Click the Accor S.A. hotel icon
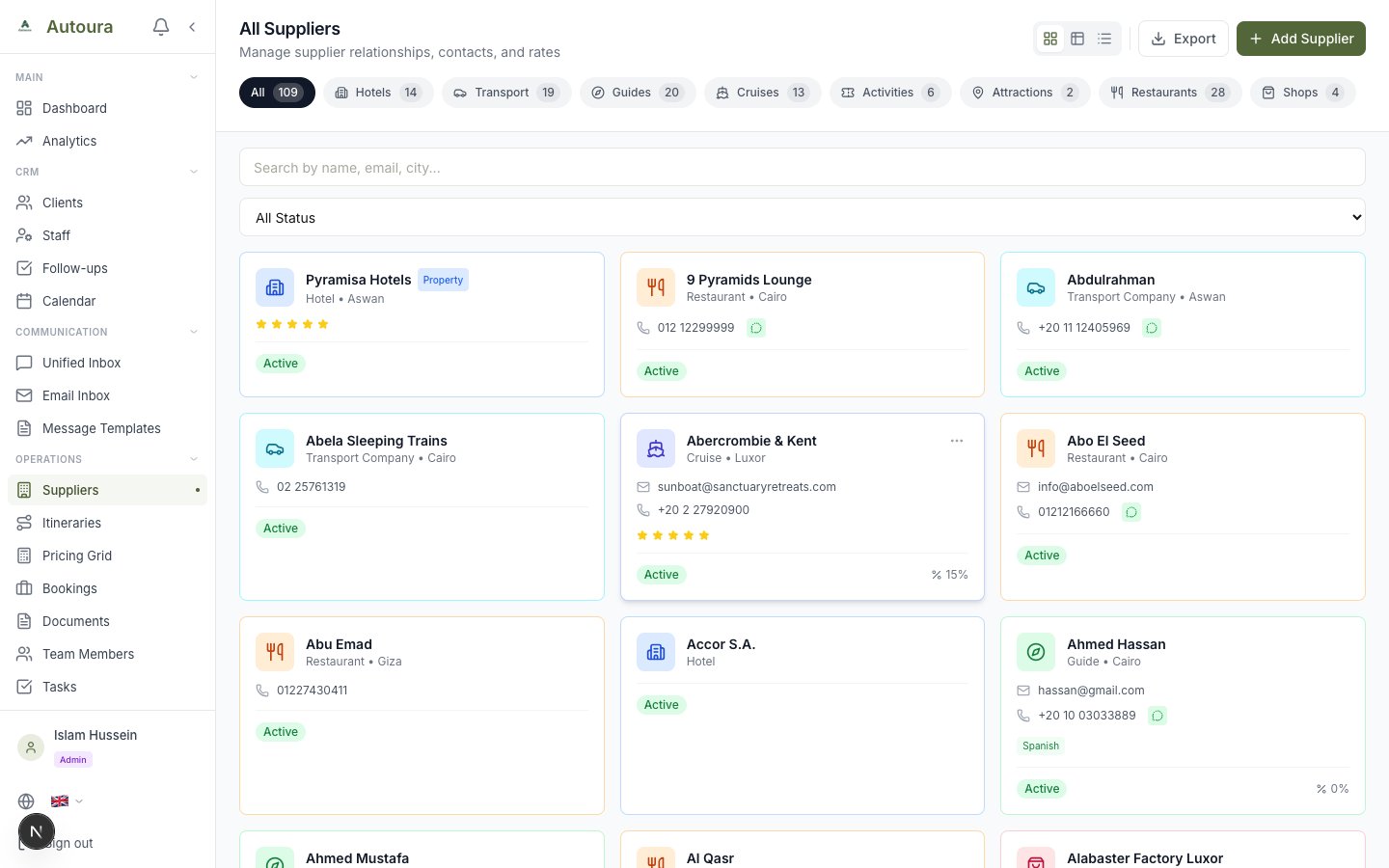The width and height of the screenshot is (1389, 868). [x=656, y=652]
